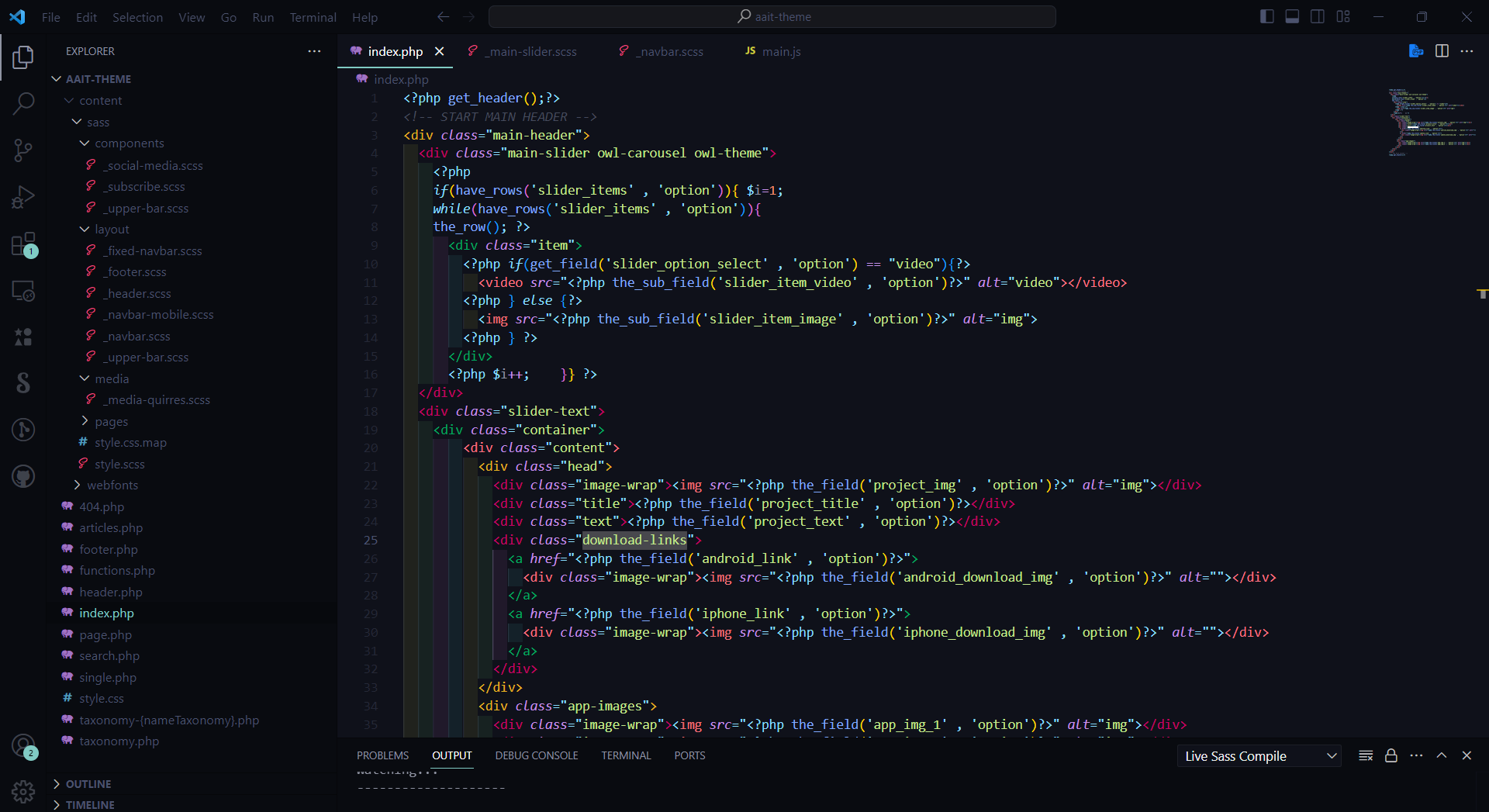Switch to the PROBLEMS panel tab
This screenshot has height=812, width=1489.
pyautogui.click(x=382, y=755)
